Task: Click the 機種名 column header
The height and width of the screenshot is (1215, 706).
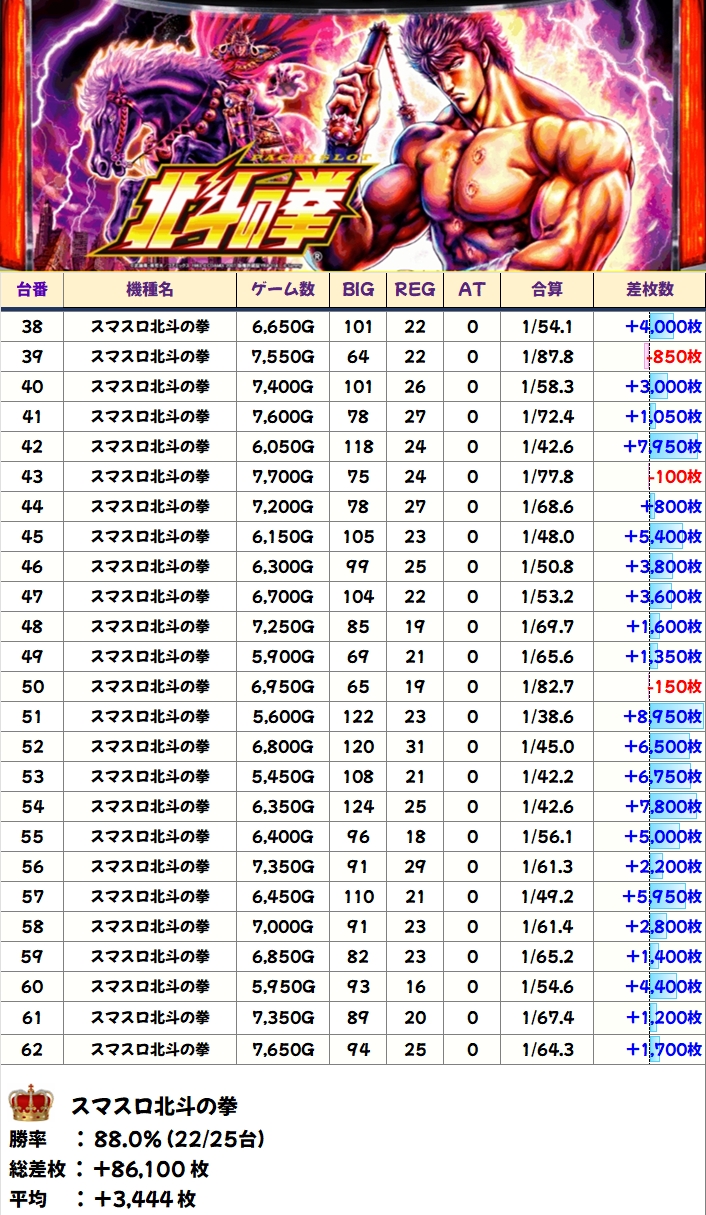Action: pyautogui.click(x=150, y=289)
